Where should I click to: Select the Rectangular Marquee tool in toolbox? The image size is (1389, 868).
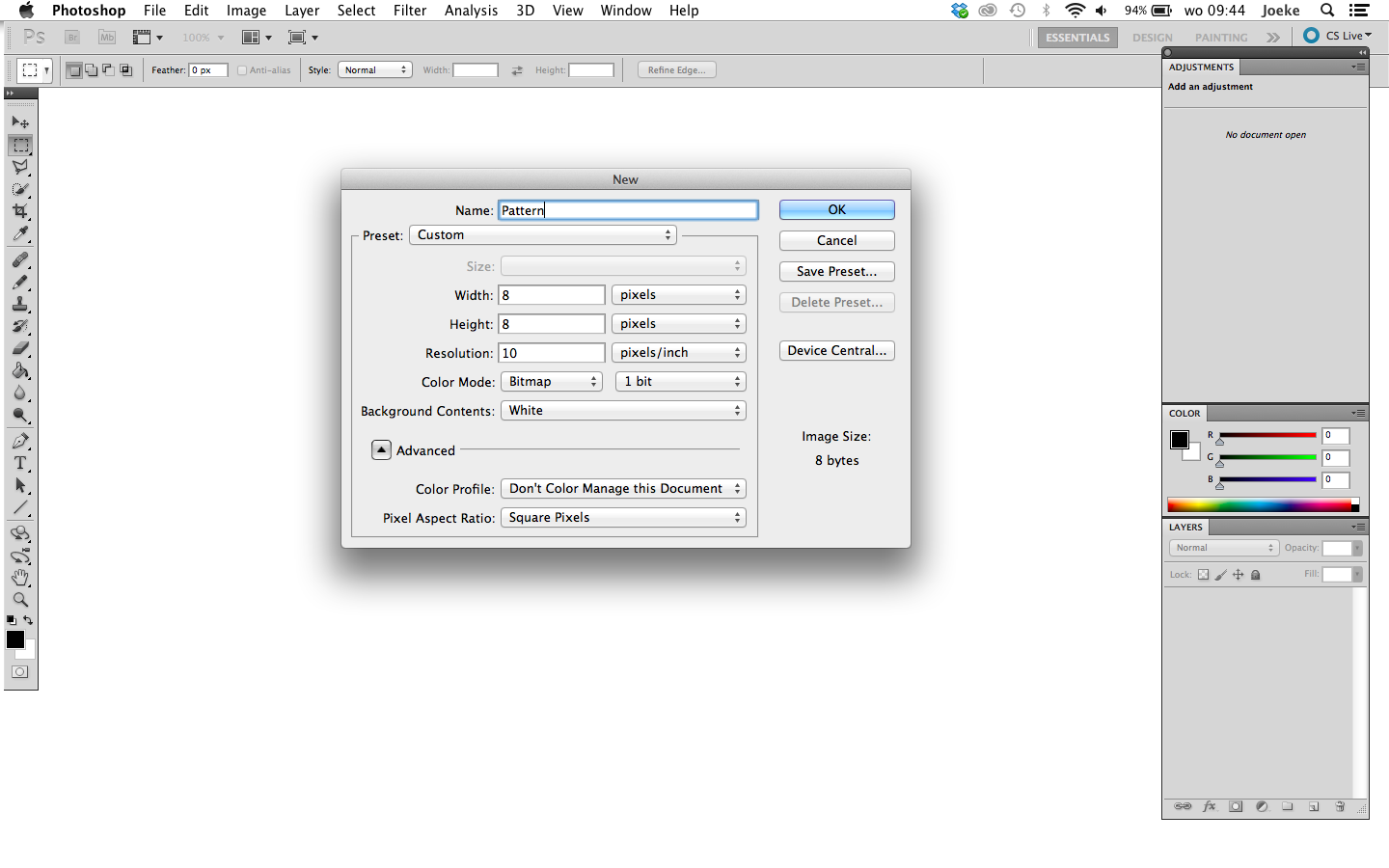[x=20, y=146]
